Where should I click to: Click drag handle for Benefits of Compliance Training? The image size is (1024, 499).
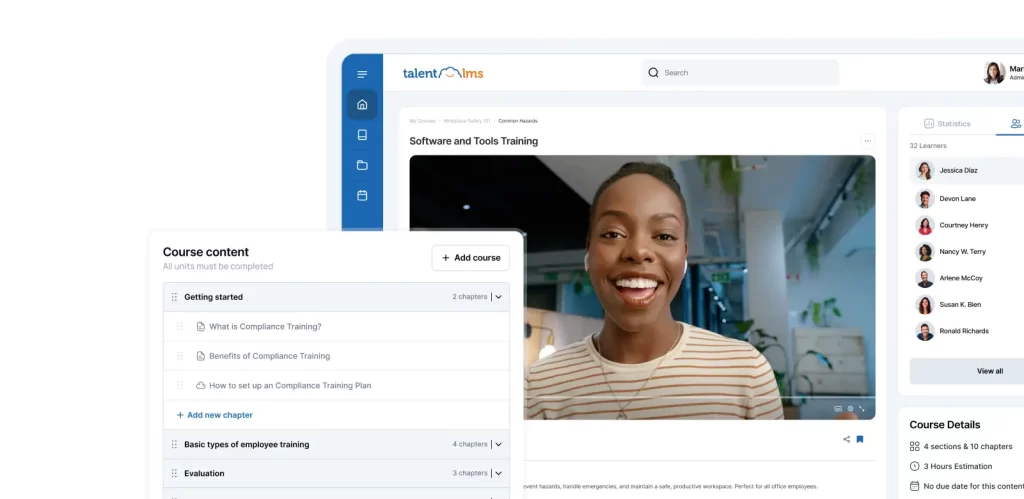point(180,356)
